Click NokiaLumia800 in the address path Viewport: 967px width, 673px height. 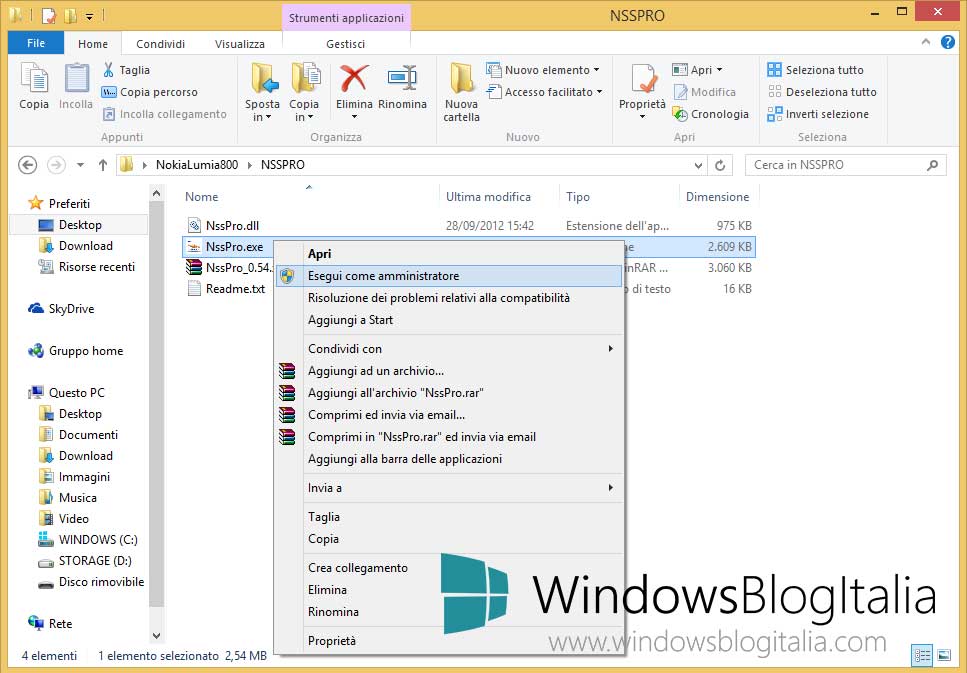pyautogui.click(x=197, y=165)
